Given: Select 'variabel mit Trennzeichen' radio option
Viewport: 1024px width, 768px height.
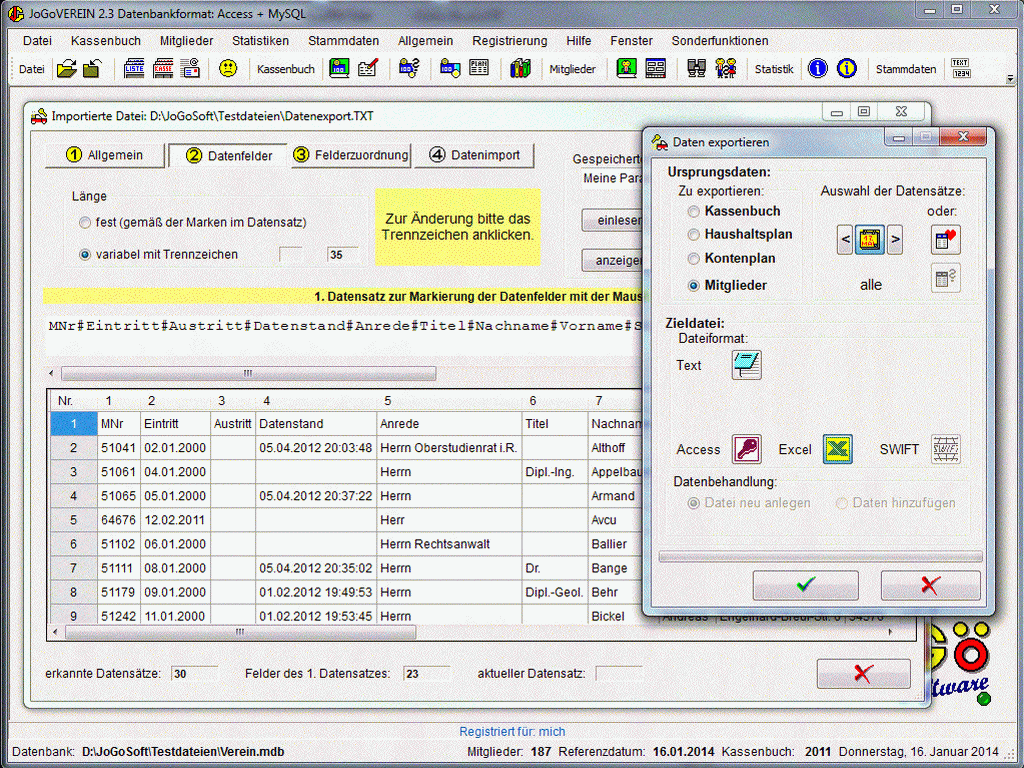Looking at the screenshot, I should pyautogui.click(x=85, y=255).
